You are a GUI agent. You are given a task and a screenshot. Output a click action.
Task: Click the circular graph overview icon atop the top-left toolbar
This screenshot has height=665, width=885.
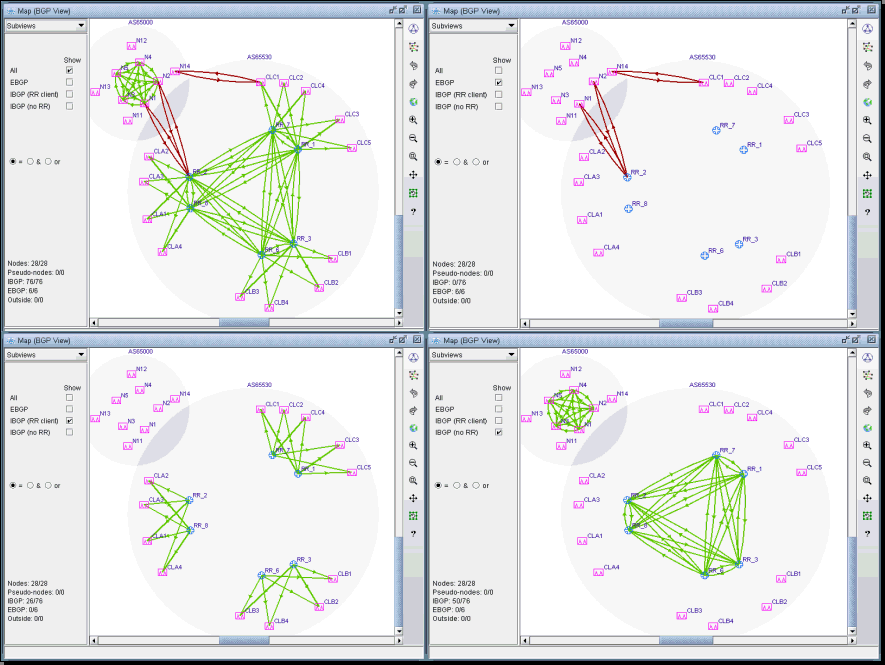(413, 28)
